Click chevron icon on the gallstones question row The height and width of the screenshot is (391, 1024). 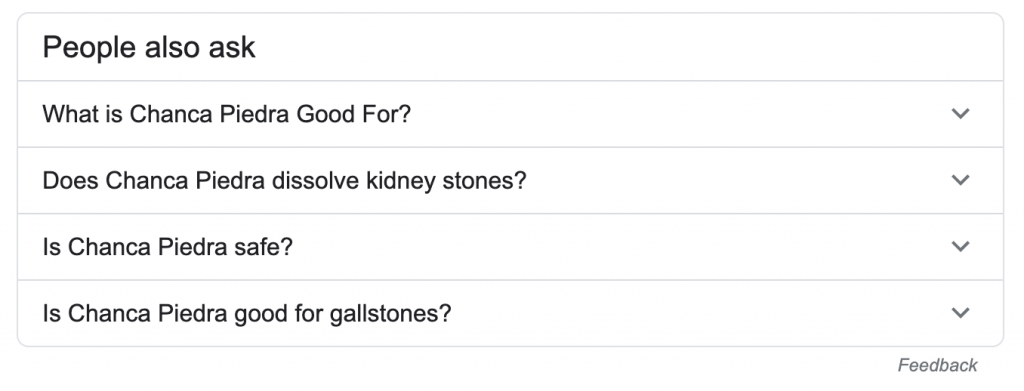[960, 313]
